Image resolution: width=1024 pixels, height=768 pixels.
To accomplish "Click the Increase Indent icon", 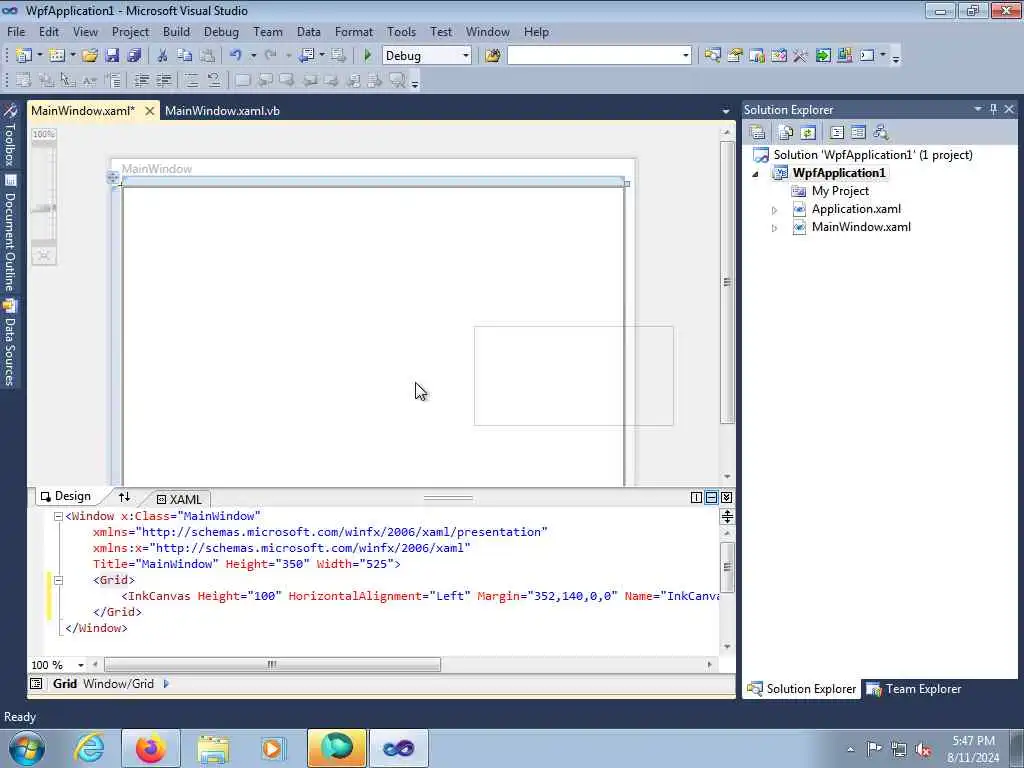I will pos(164,80).
